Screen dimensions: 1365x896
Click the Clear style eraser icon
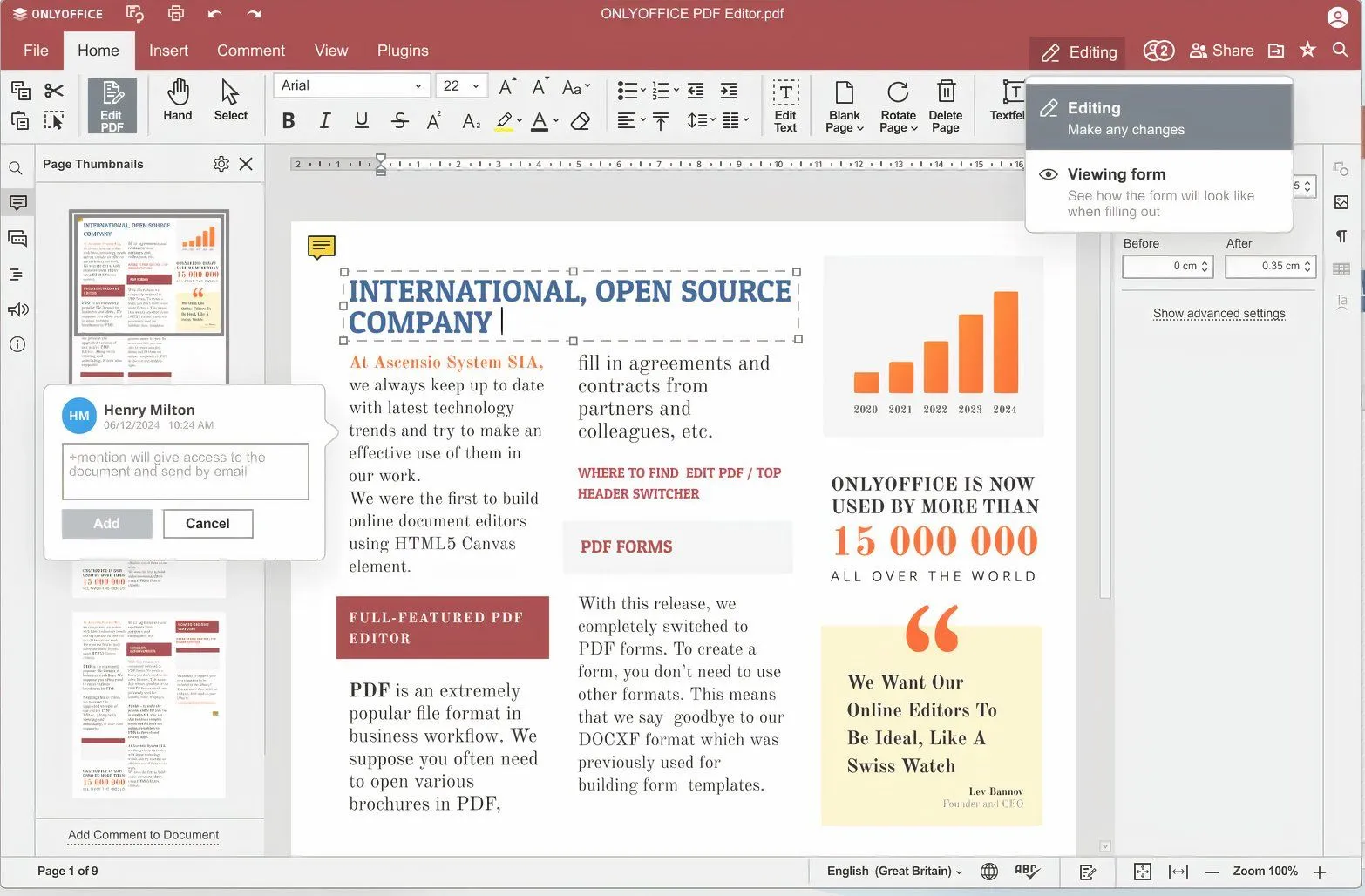(x=581, y=121)
